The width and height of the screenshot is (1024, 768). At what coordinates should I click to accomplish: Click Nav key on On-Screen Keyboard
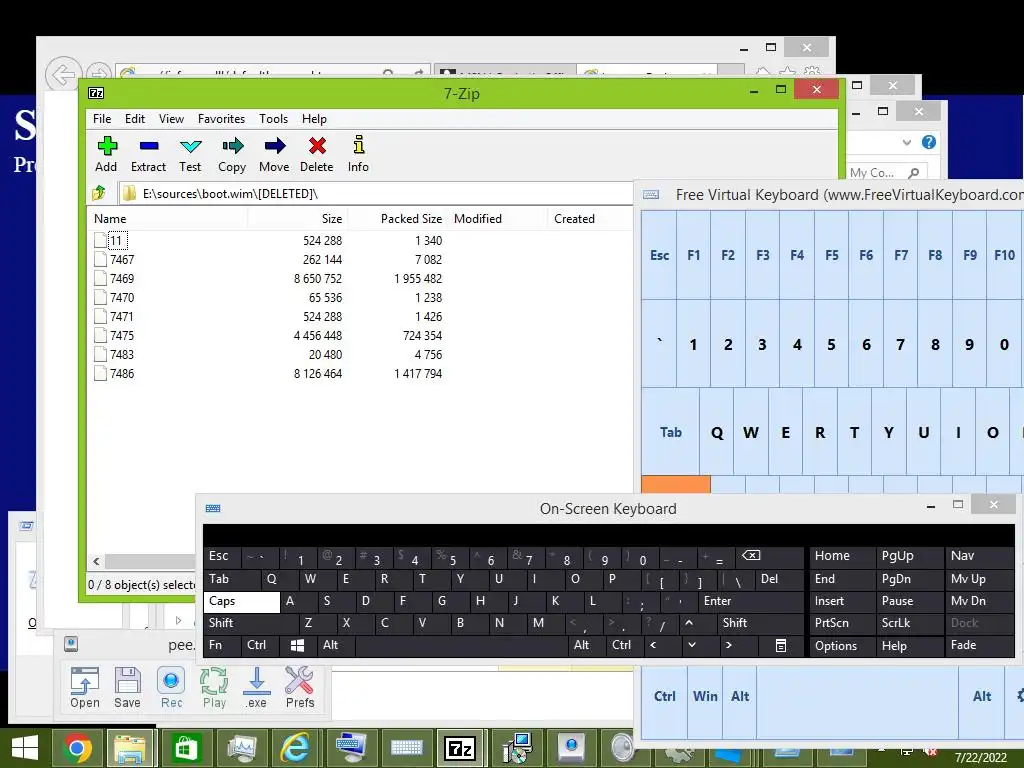980,556
